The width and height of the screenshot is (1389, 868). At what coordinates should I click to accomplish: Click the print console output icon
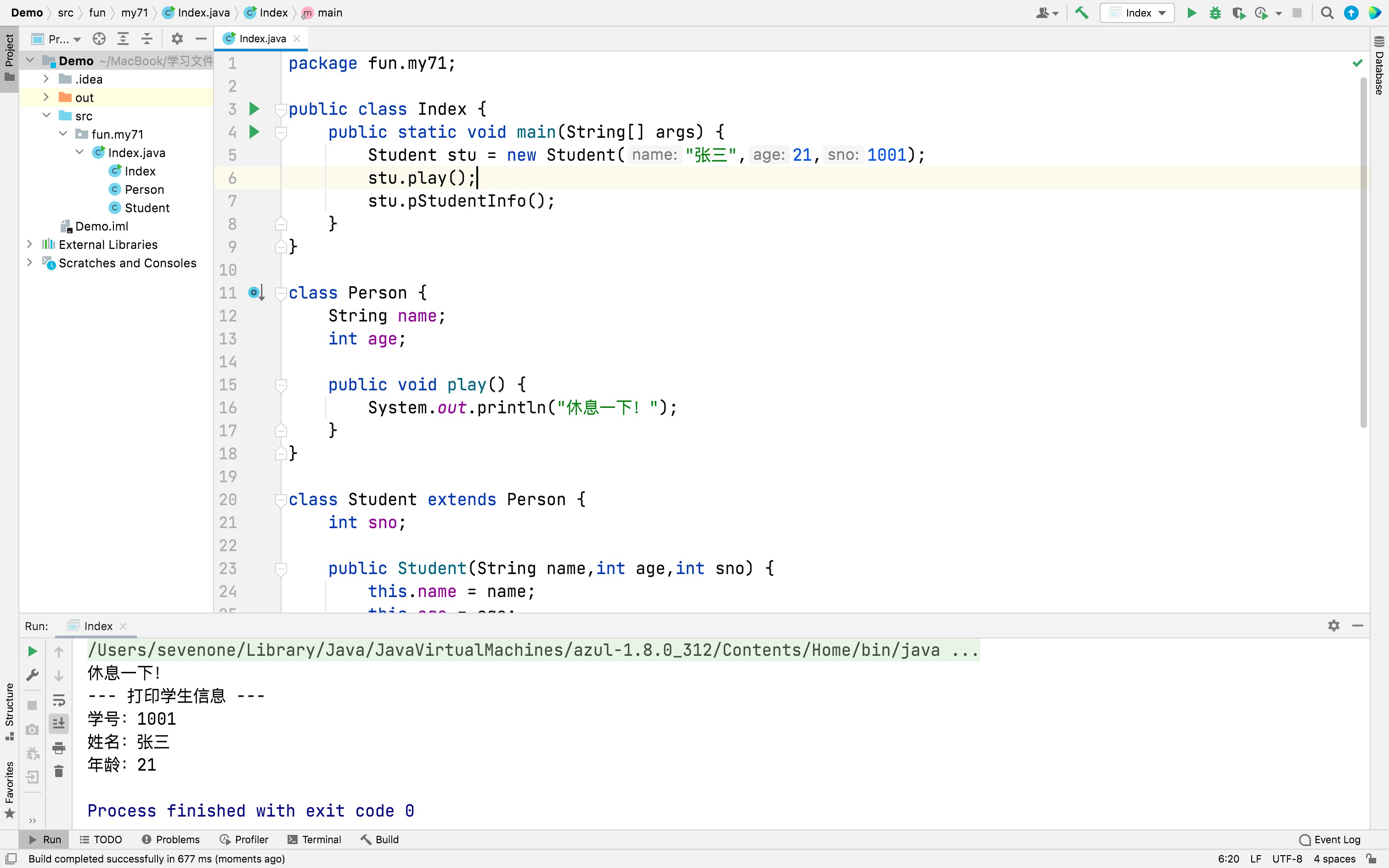(x=58, y=748)
